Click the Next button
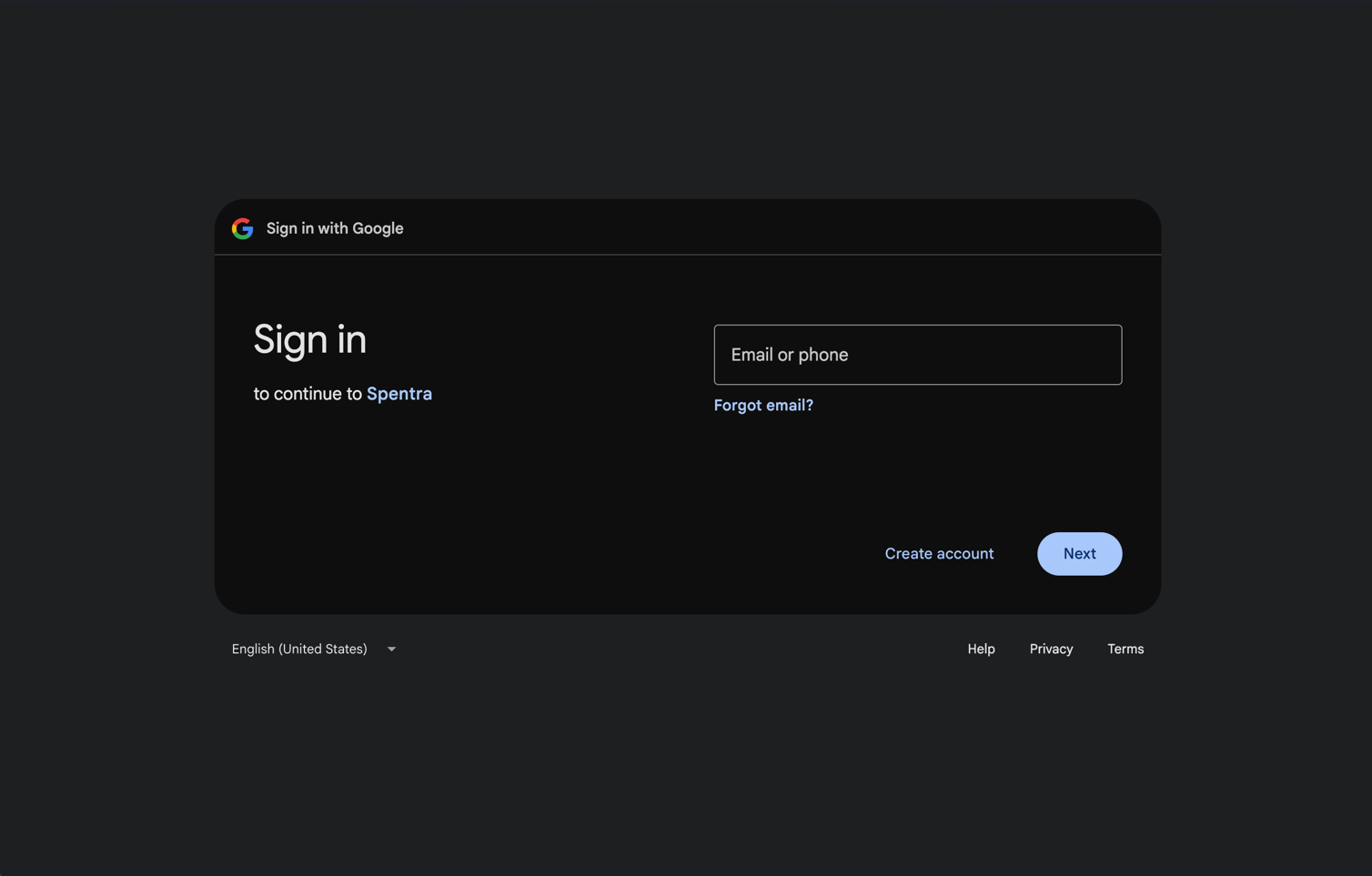The height and width of the screenshot is (876, 1372). (x=1079, y=553)
